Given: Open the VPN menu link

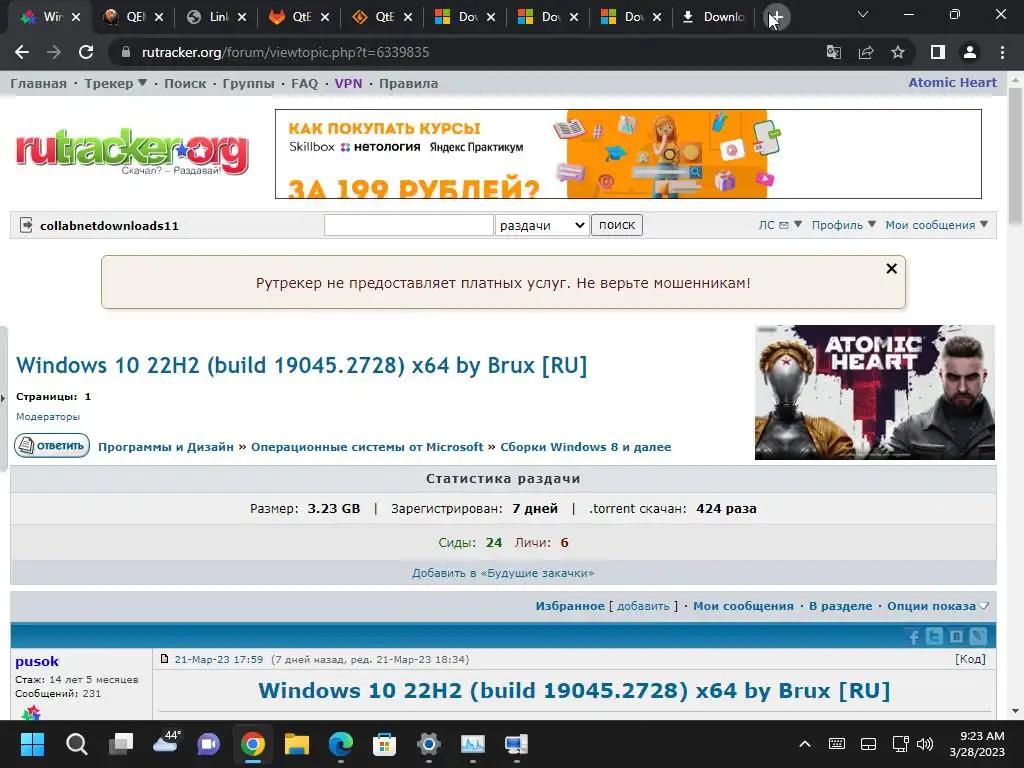Looking at the screenshot, I should coord(348,83).
